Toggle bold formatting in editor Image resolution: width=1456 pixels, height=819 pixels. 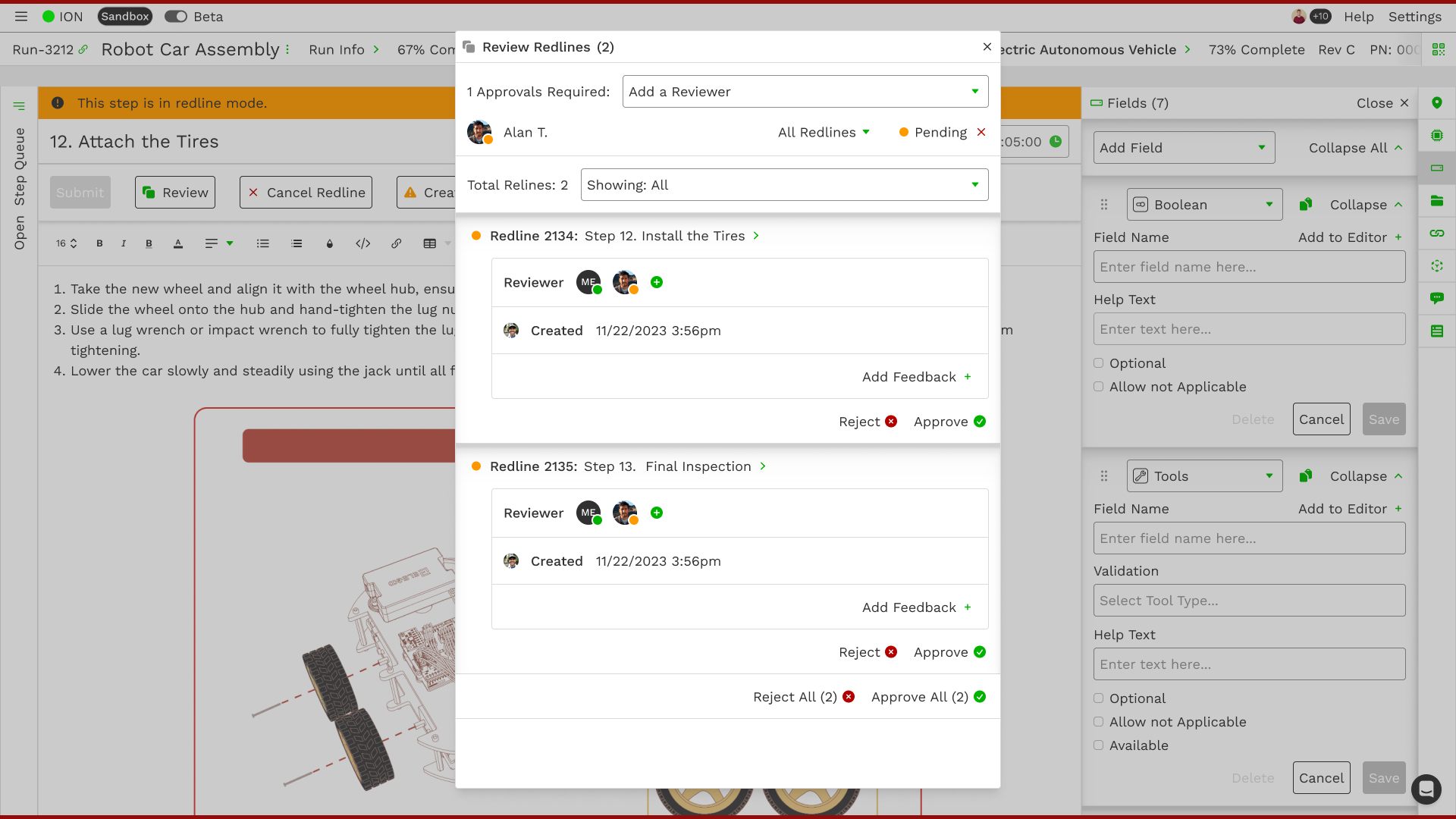99,243
